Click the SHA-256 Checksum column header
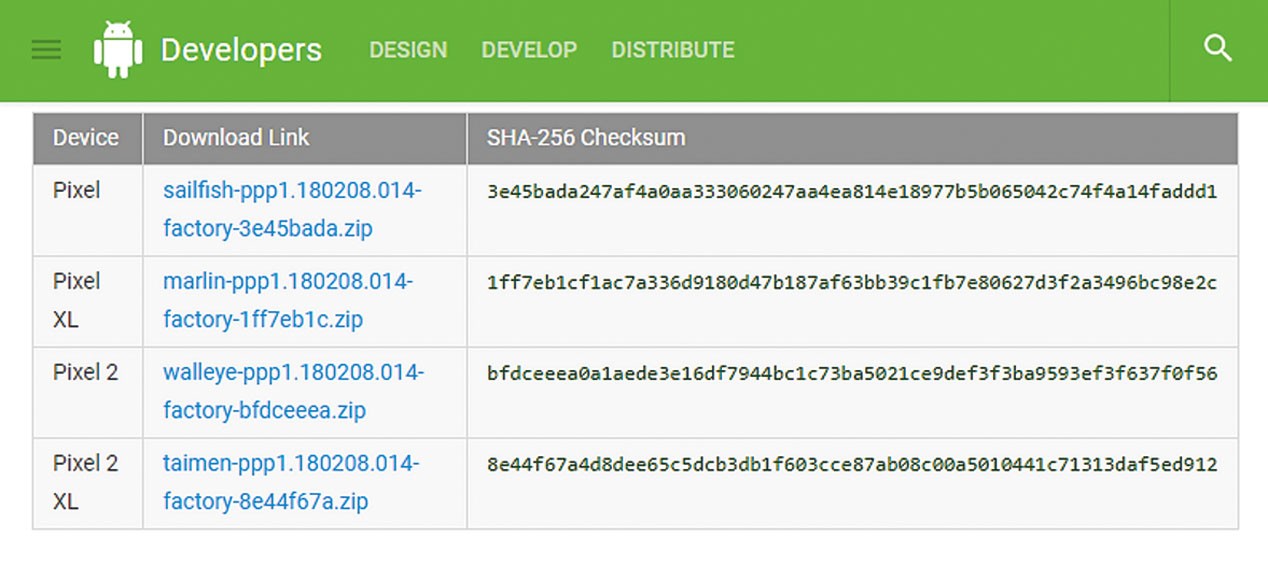 click(586, 138)
